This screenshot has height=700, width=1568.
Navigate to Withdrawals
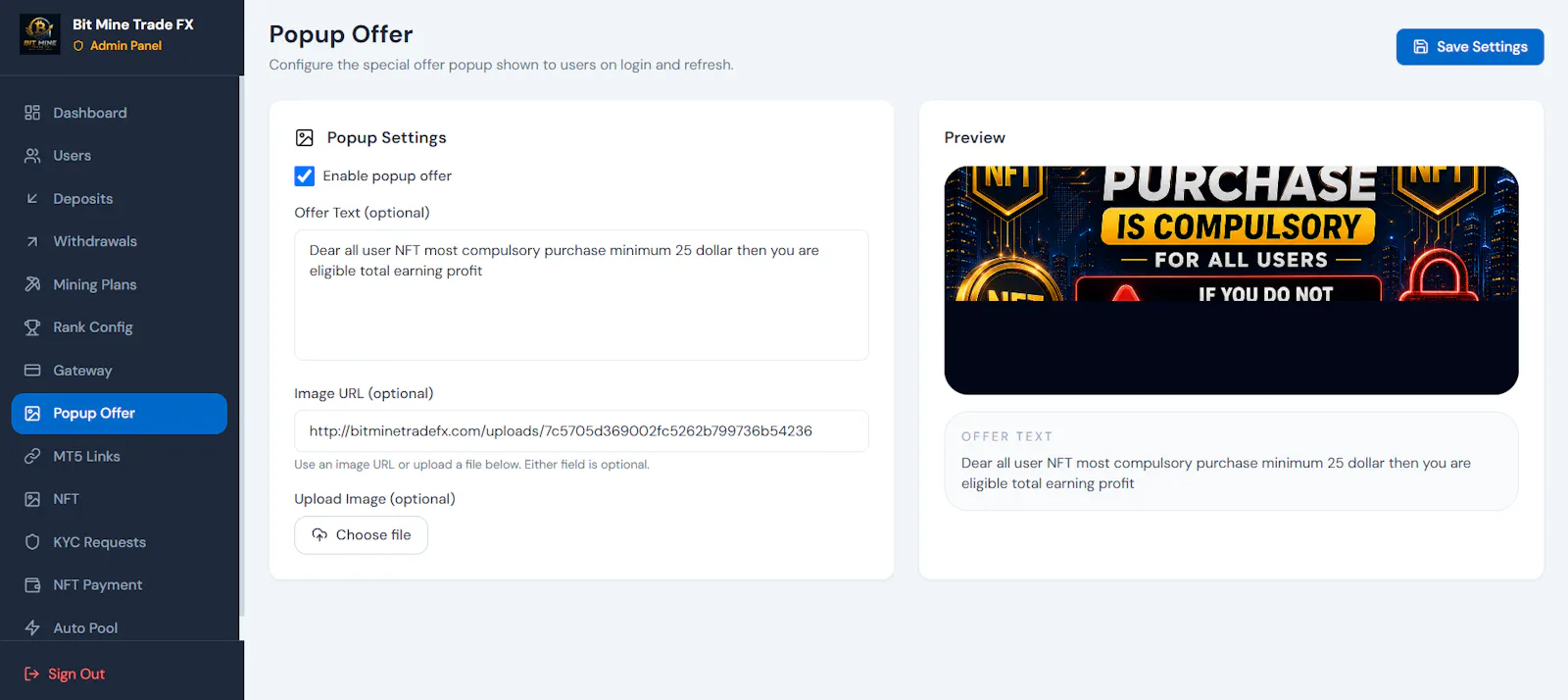120,241
